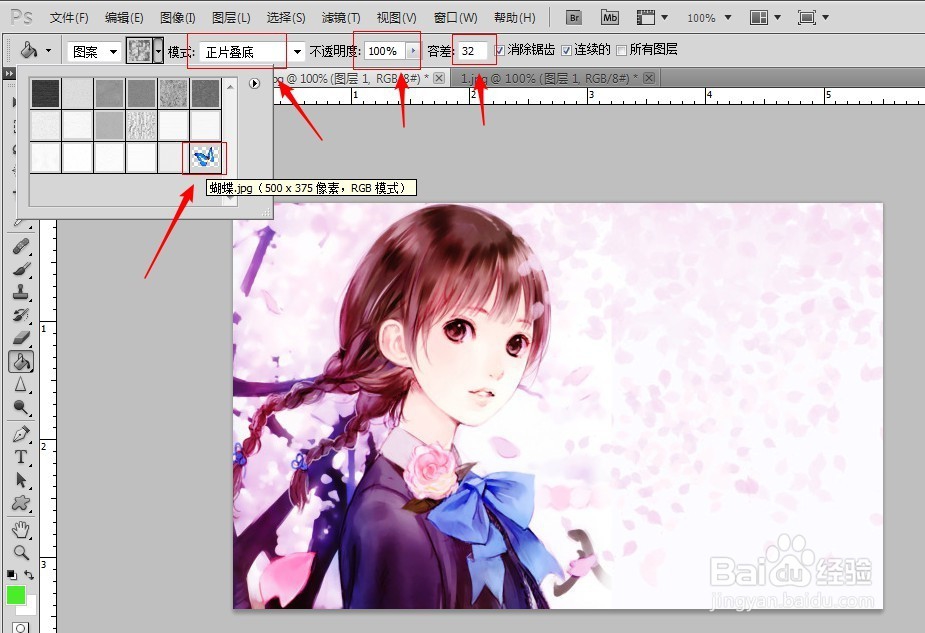This screenshot has width=925, height=633.
Task: Select the Type tool
Action: [21, 457]
